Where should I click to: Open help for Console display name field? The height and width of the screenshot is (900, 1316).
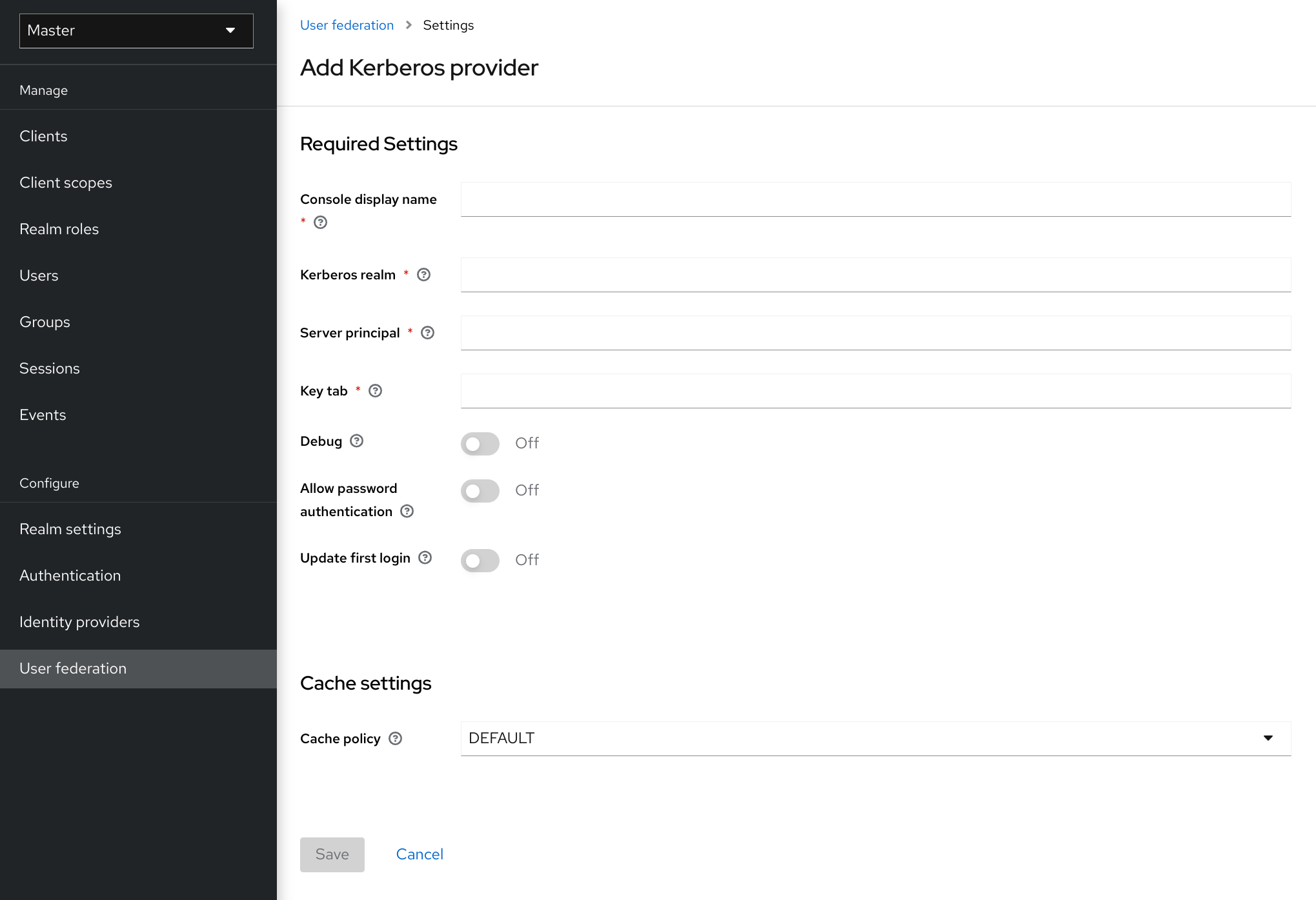(x=321, y=223)
